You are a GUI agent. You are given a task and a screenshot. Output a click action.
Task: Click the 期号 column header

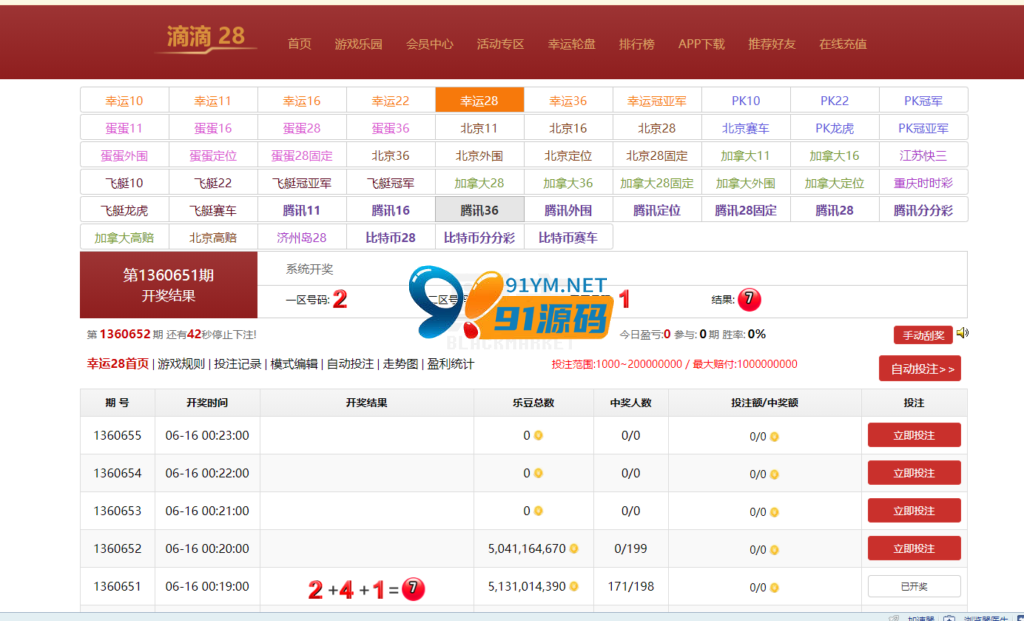[x=118, y=403]
